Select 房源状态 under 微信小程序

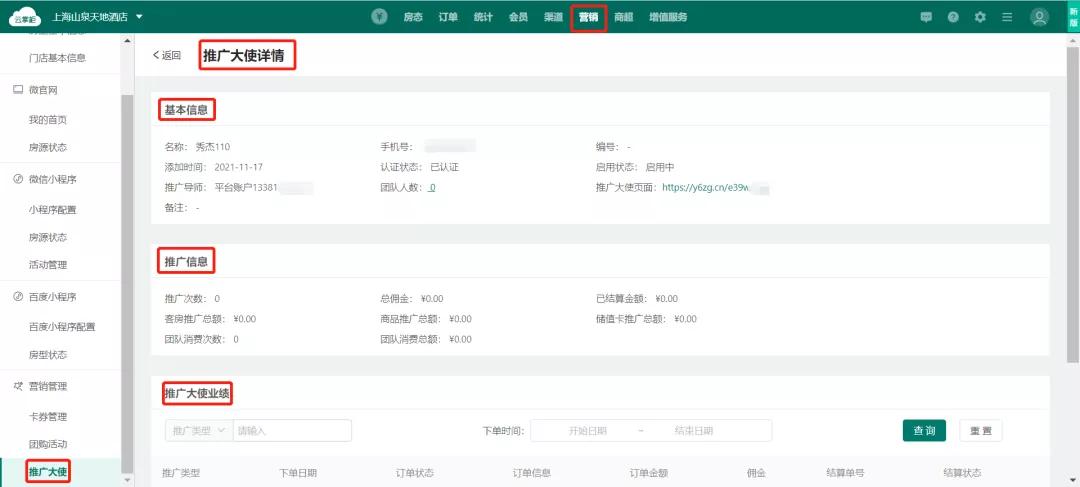click(48, 238)
